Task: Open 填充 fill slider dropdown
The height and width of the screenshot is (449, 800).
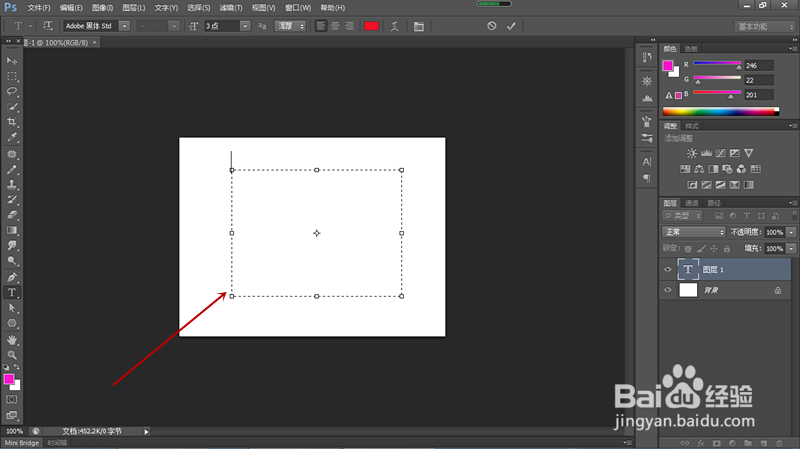Action: [791, 248]
